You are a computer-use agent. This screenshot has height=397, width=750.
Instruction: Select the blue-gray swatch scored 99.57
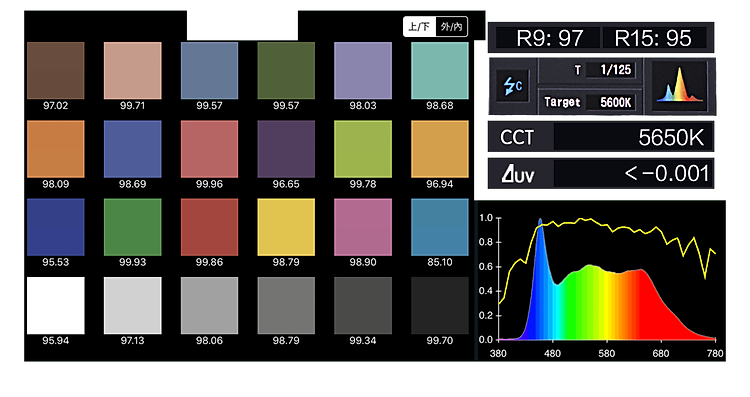point(210,70)
